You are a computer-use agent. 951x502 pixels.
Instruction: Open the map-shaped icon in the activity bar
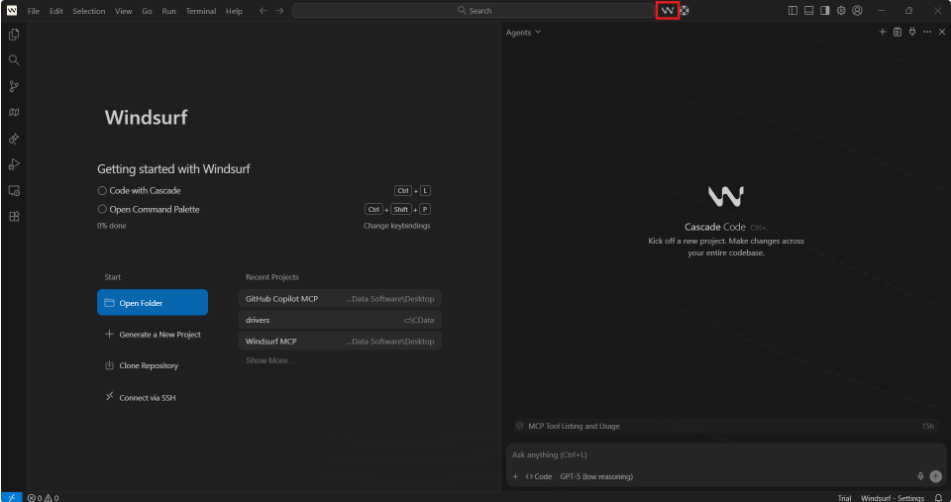[14, 112]
